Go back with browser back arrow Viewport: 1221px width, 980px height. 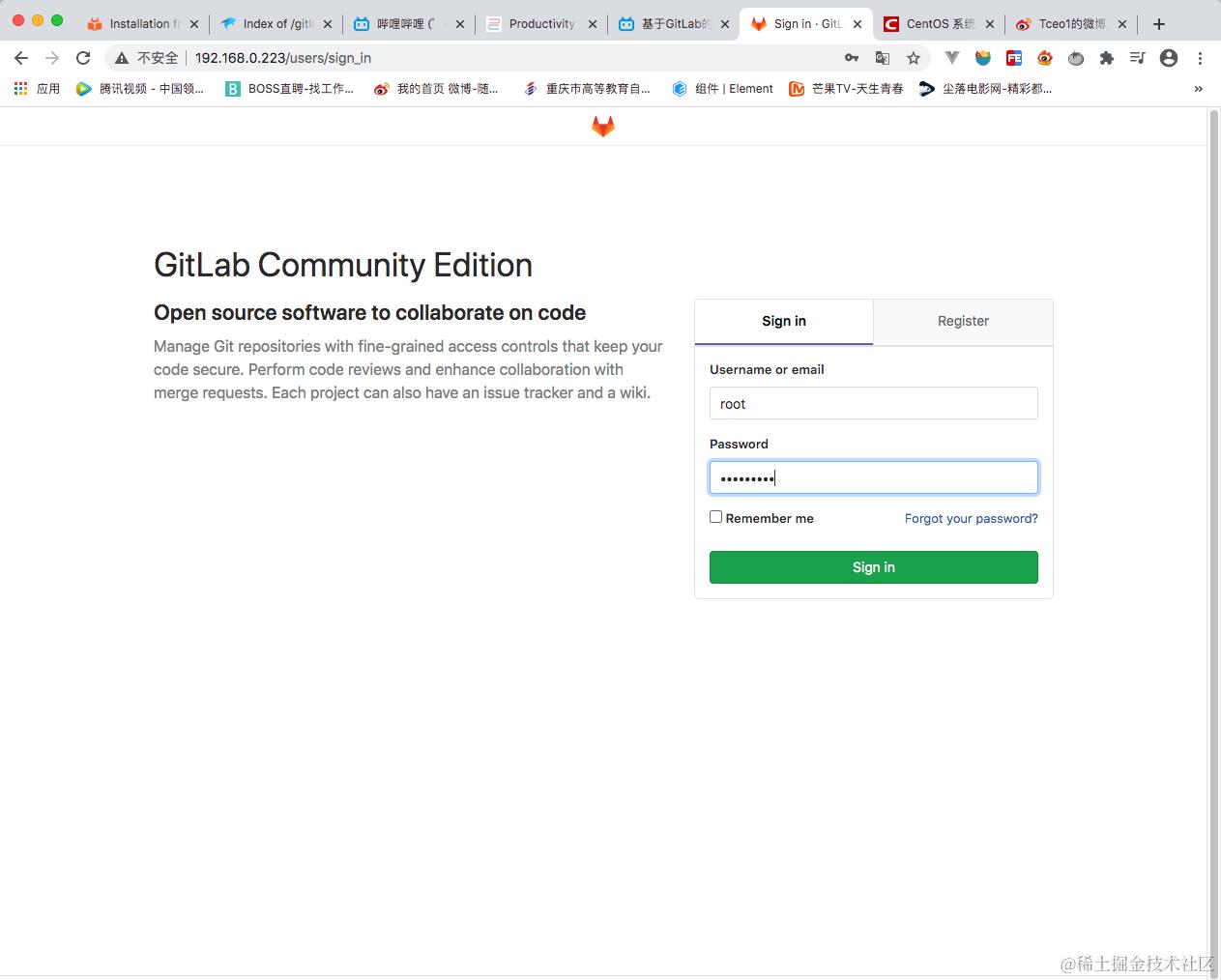21,58
